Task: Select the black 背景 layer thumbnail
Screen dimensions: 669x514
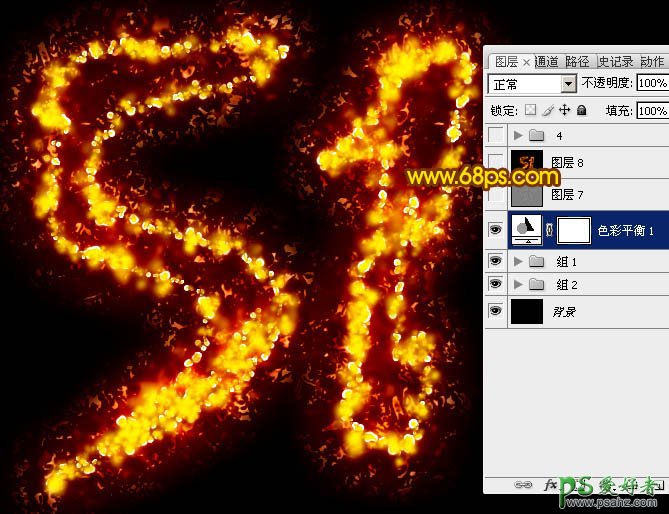Action: pyautogui.click(x=526, y=312)
